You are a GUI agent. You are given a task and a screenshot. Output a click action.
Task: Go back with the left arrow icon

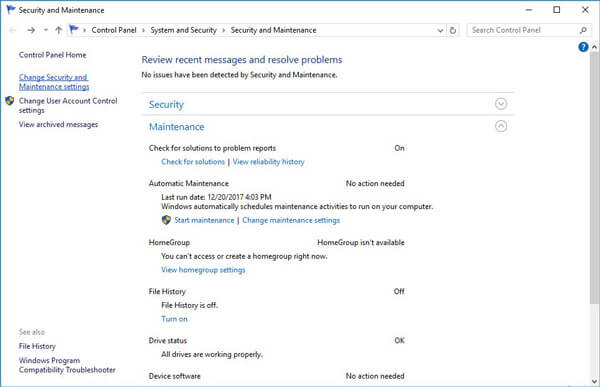(x=13, y=30)
